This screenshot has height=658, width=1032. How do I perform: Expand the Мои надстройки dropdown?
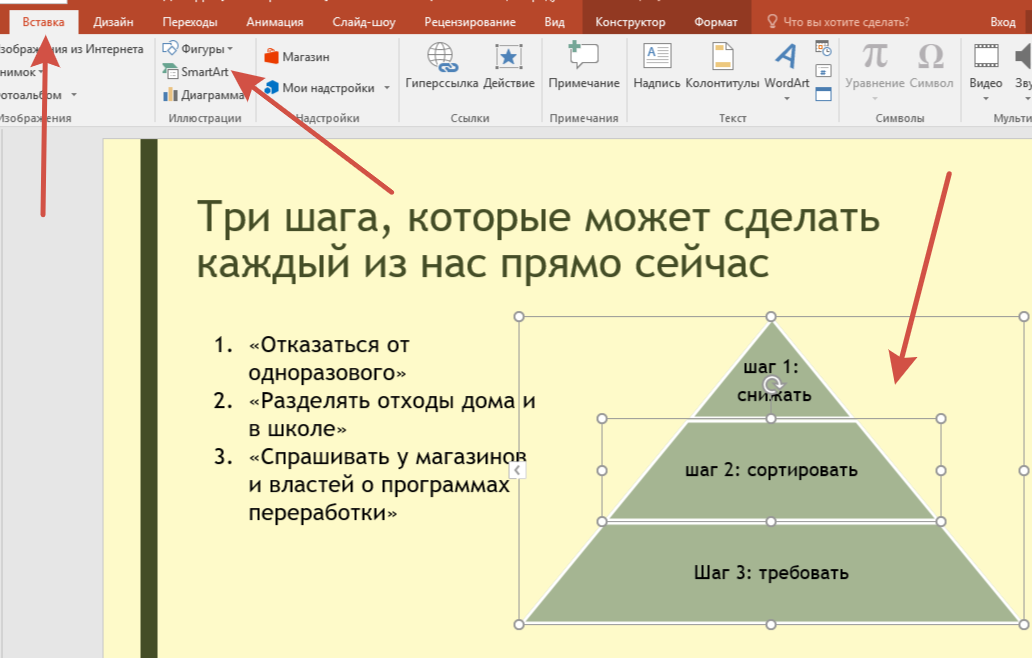point(387,88)
